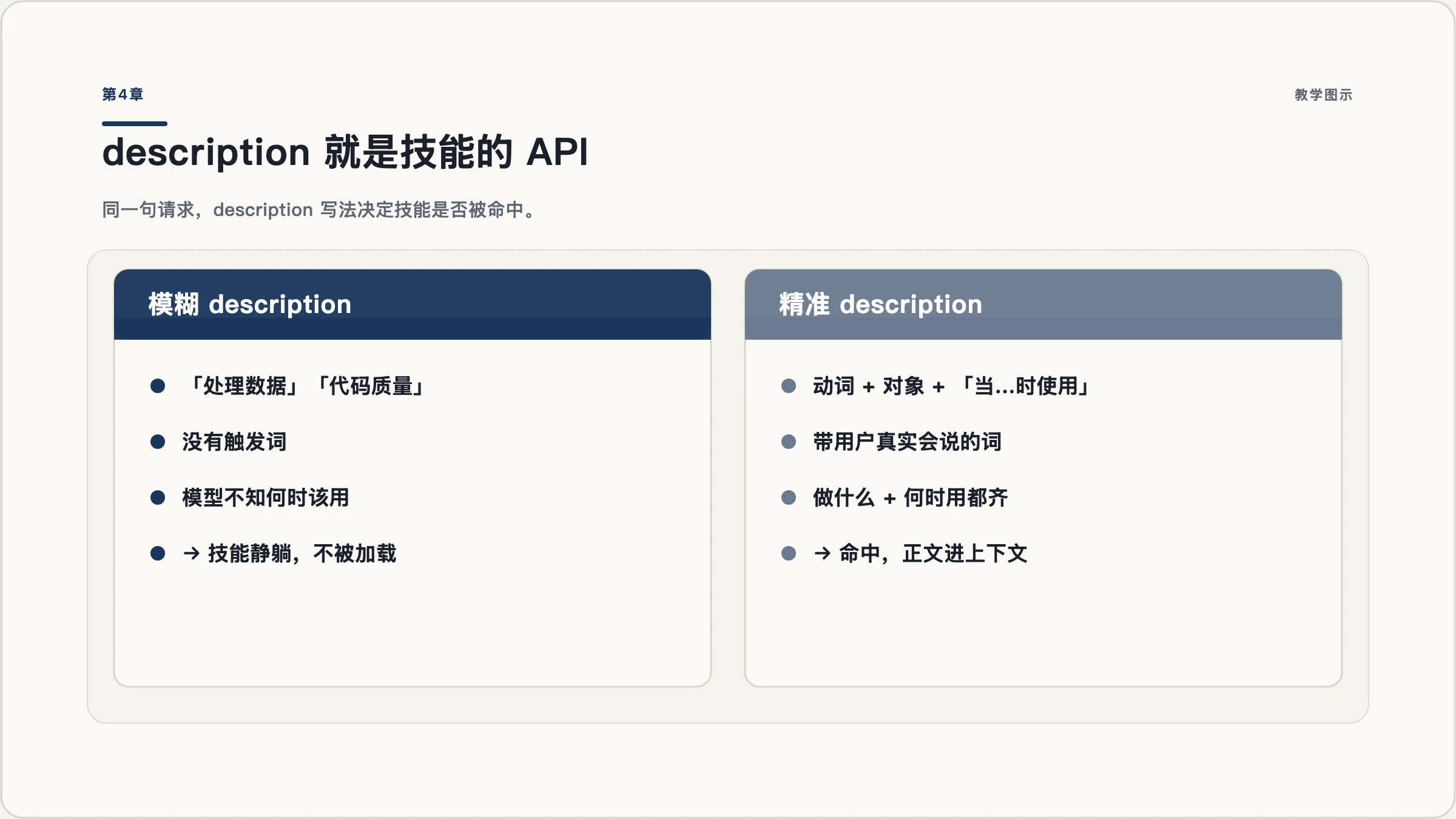Click the chapter label 第4章

tap(123, 95)
